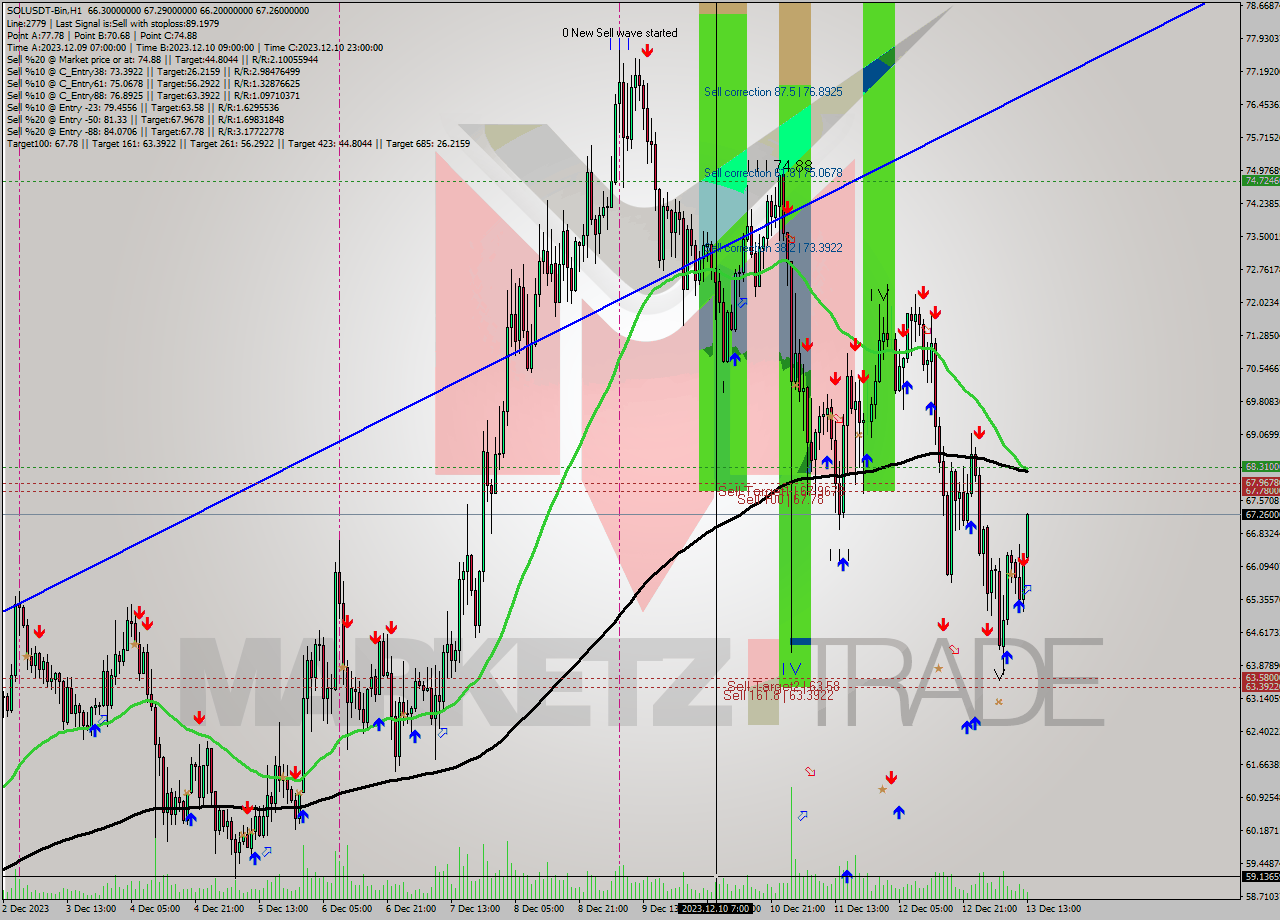
Task: Click the 'Sell 161.8 | 63.3922' label
Action: (x=778, y=694)
